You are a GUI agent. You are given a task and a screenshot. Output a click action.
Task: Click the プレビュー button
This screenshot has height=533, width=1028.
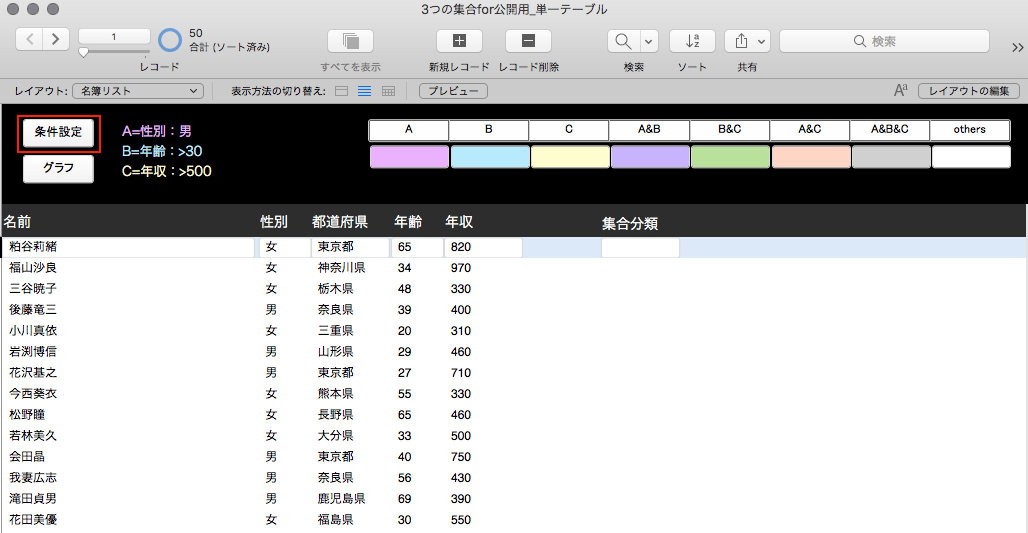[x=453, y=91]
